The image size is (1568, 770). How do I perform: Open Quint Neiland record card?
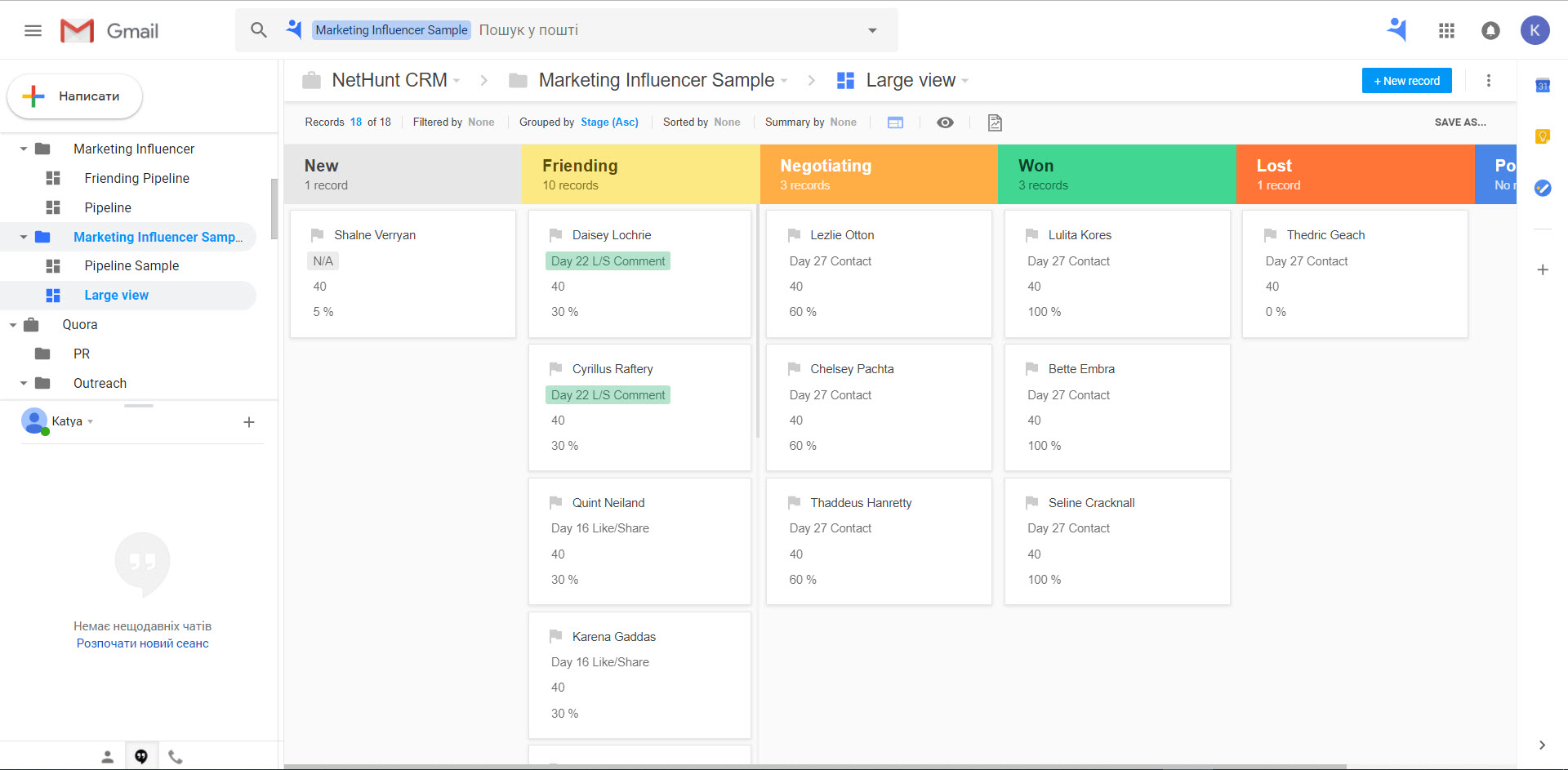pos(639,541)
